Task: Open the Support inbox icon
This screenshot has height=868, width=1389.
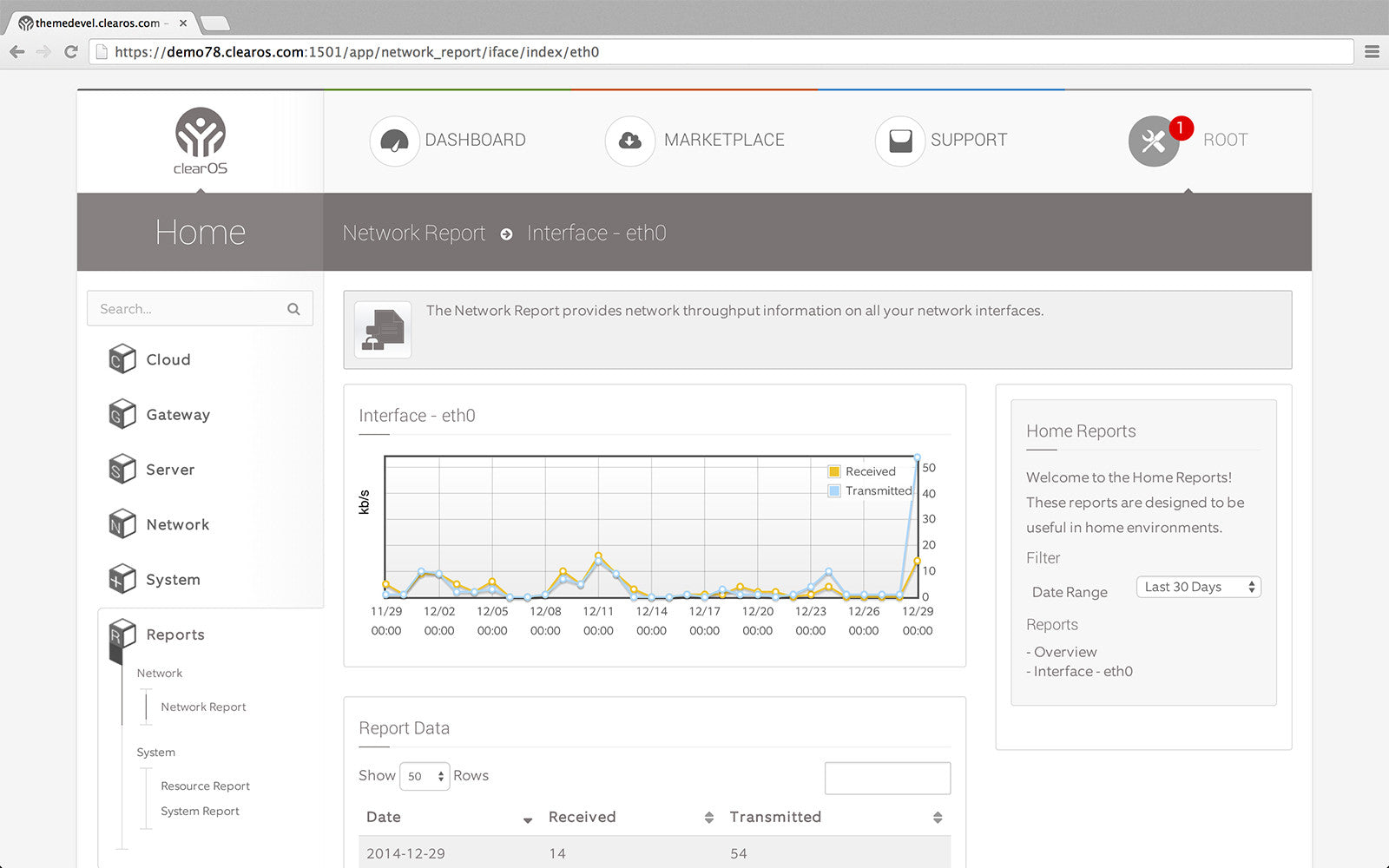Action: [x=900, y=141]
